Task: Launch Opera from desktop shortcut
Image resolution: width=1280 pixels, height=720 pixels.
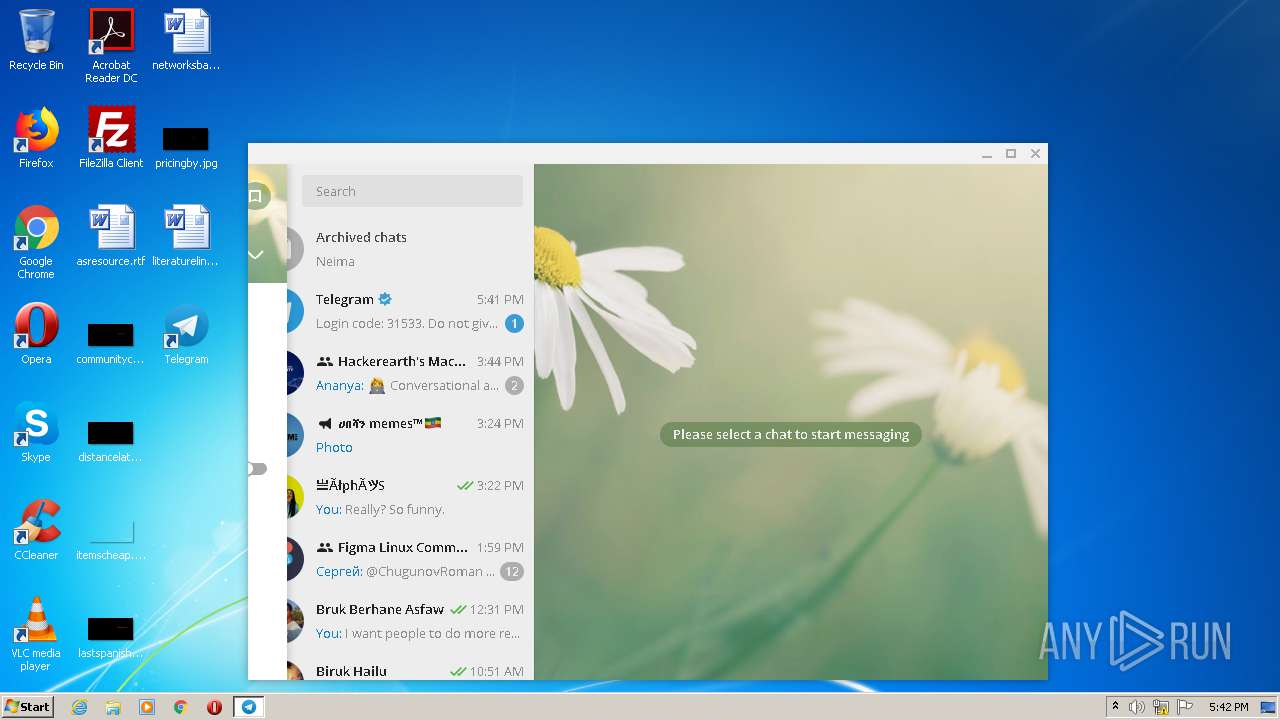Action: [x=36, y=334]
